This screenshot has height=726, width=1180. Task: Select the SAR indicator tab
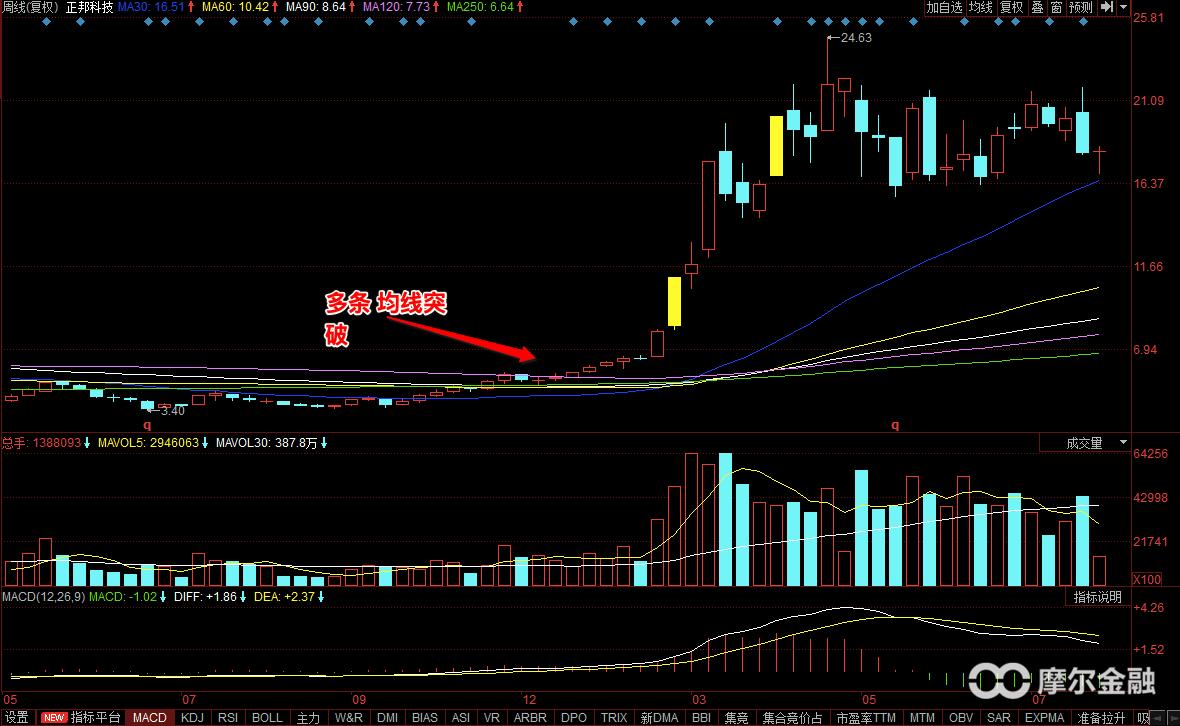999,718
